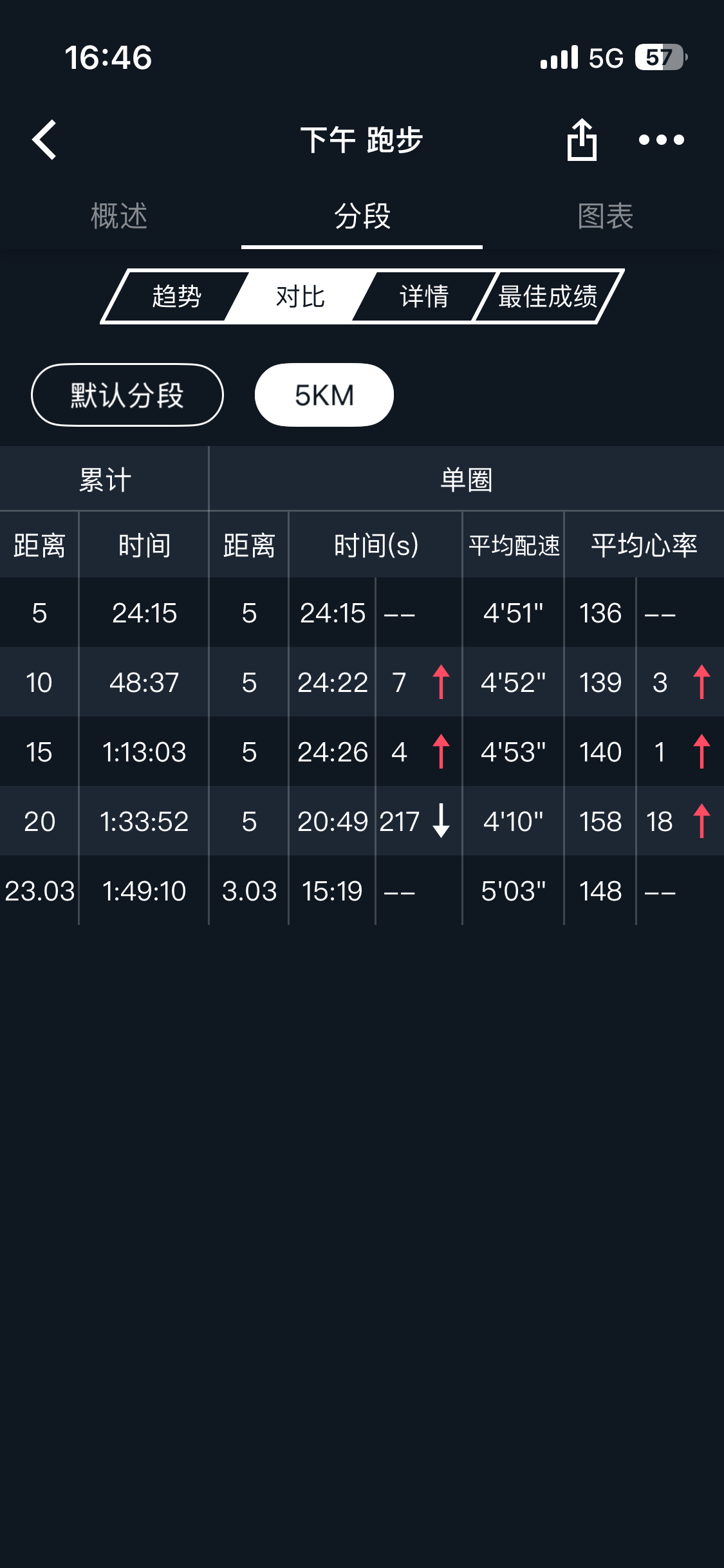Select the 对比 segment view
Image resolution: width=724 pixels, height=1568 pixels.
click(300, 297)
